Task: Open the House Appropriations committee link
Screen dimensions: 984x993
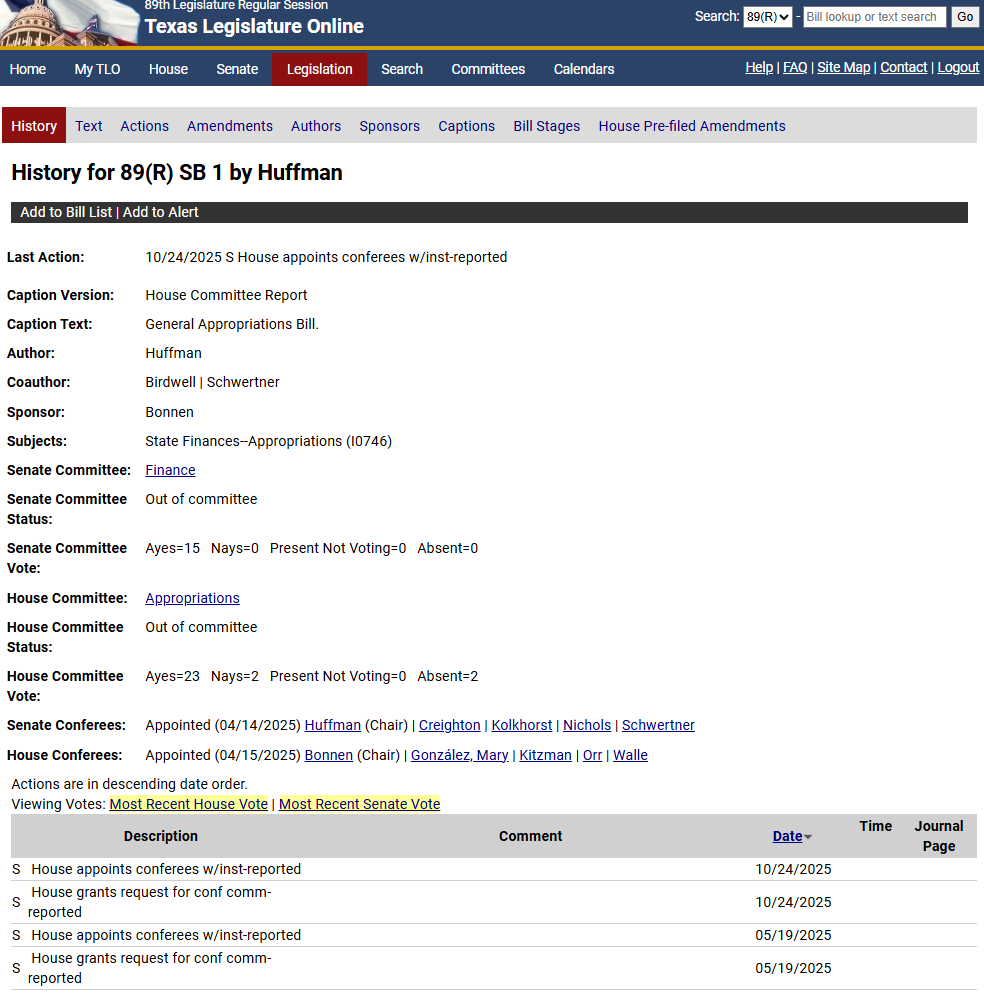Action: coord(192,597)
